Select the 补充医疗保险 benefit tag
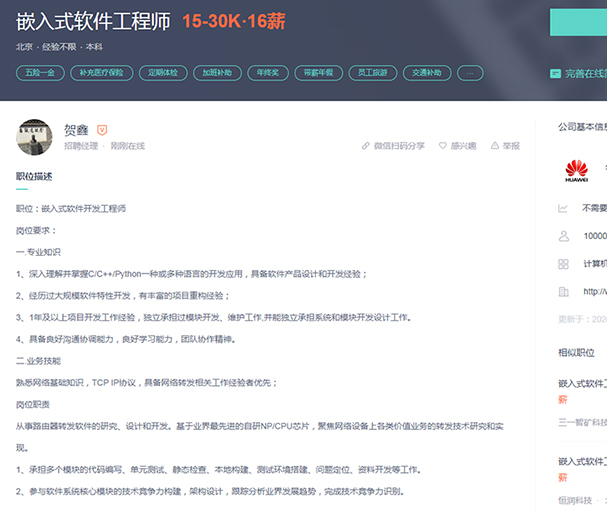The image size is (607, 524). (x=102, y=73)
